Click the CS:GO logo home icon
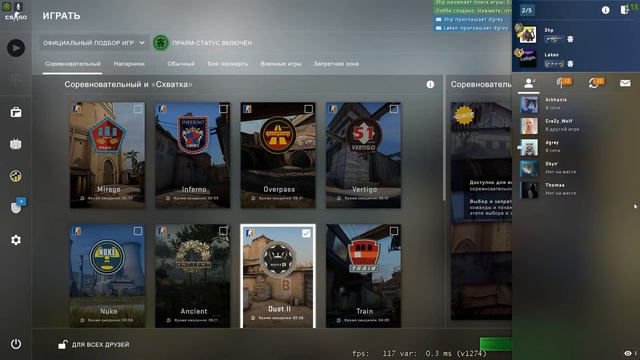Image resolution: width=640 pixels, height=360 pixels. pyautogui.click(x=16, y=17)
